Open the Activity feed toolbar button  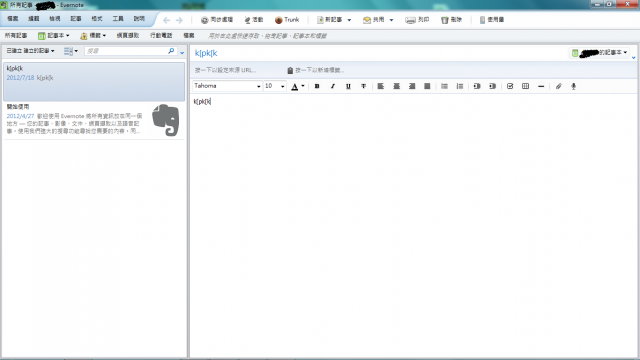tap(253, 20)
